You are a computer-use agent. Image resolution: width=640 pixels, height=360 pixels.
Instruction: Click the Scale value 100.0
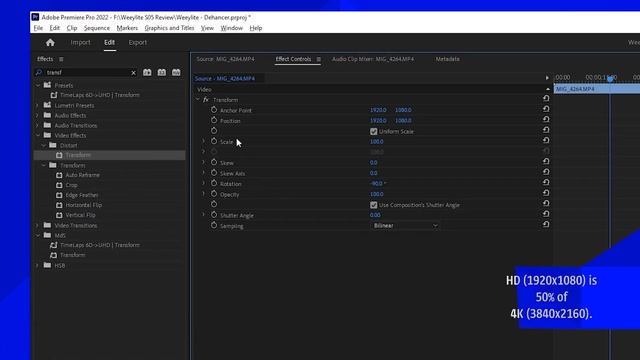[x=377, y=142]
